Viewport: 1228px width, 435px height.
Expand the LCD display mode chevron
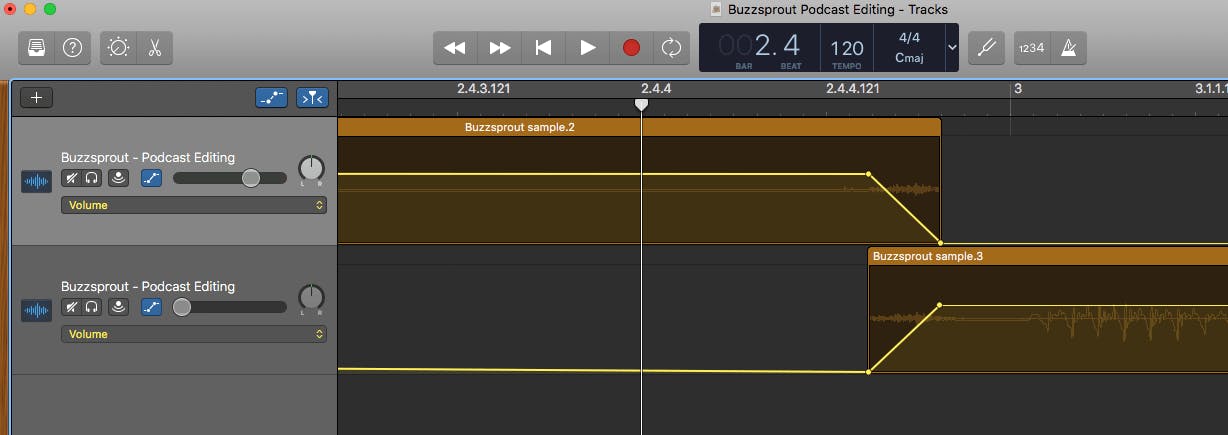[951, 48]
